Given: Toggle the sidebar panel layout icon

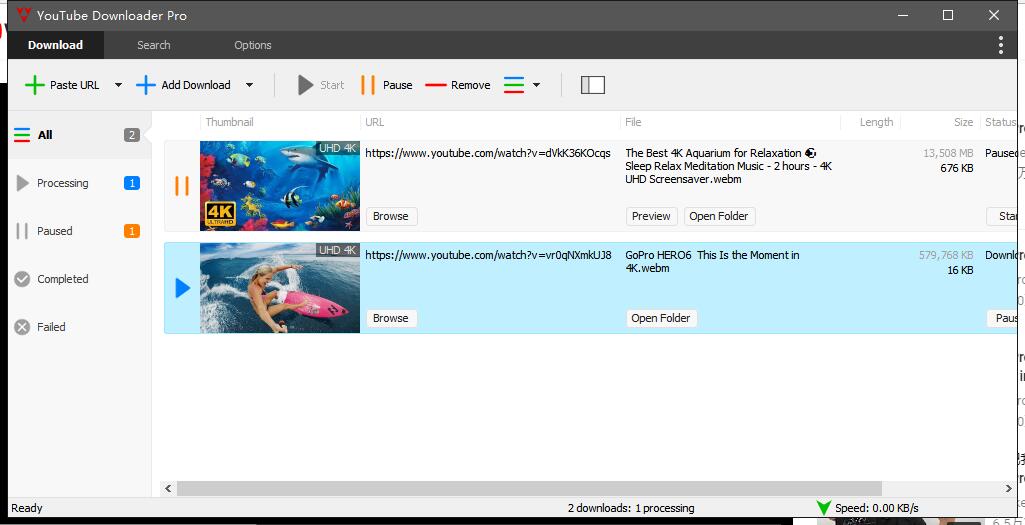Looking at the screenshot, I should 593,85.
